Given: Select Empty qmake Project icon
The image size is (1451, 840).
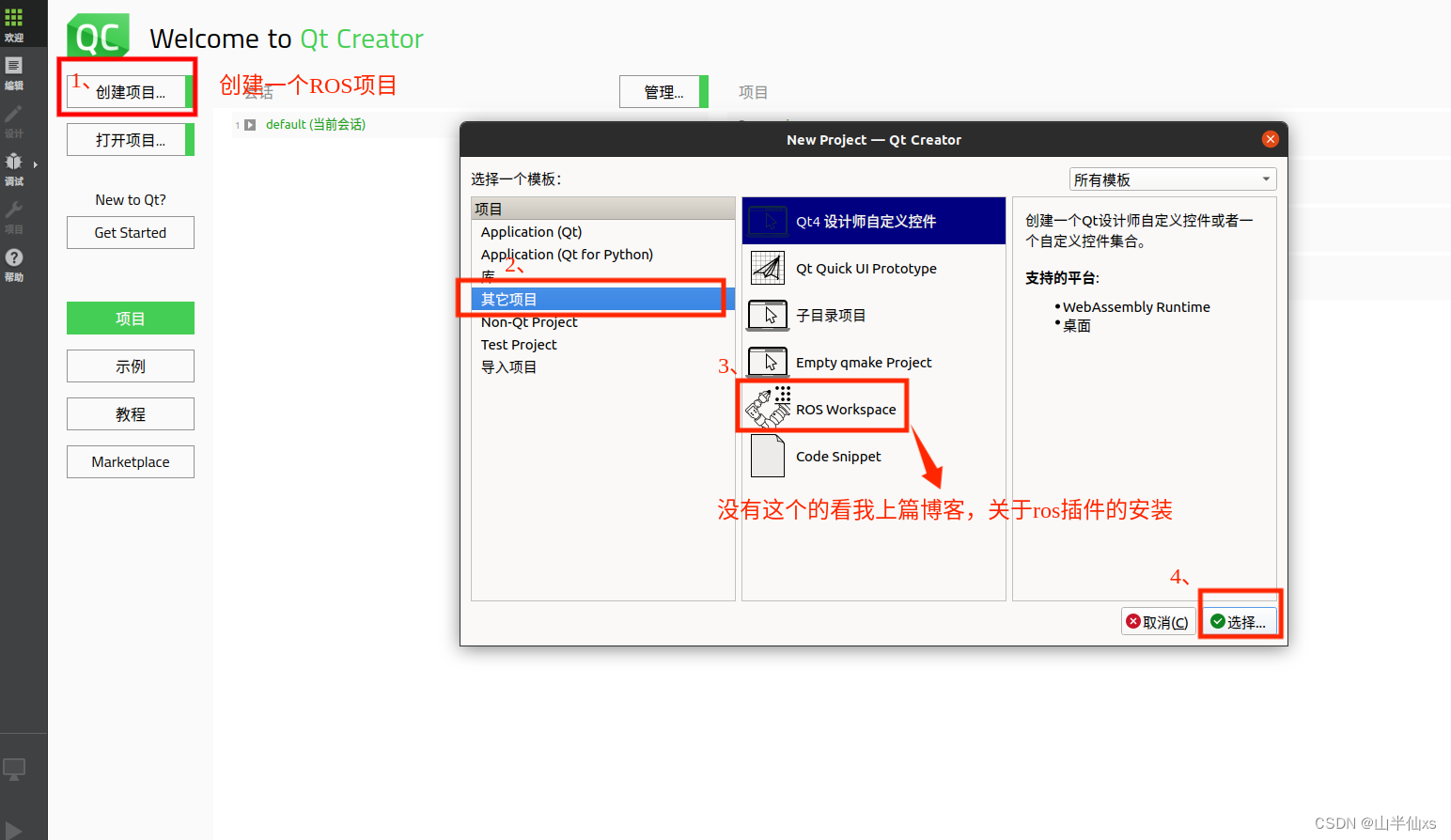Looking at the screenshot, I should point(768,362).
